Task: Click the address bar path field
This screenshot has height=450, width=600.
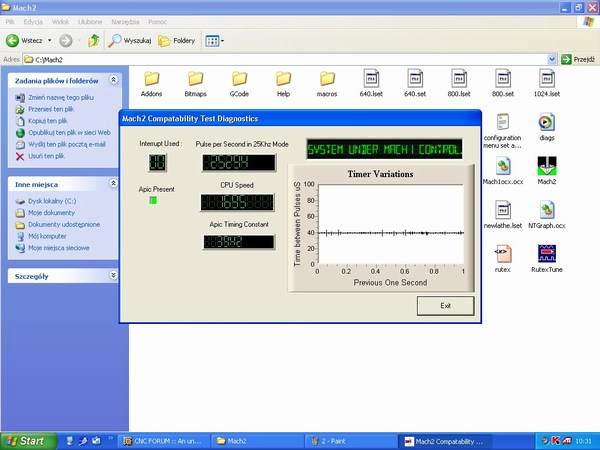Action: click(x=285, y=59)
